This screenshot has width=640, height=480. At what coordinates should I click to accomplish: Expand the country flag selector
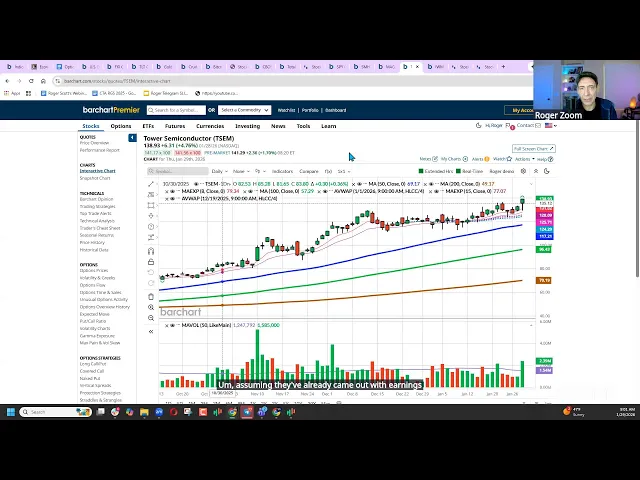click(551, 126)
